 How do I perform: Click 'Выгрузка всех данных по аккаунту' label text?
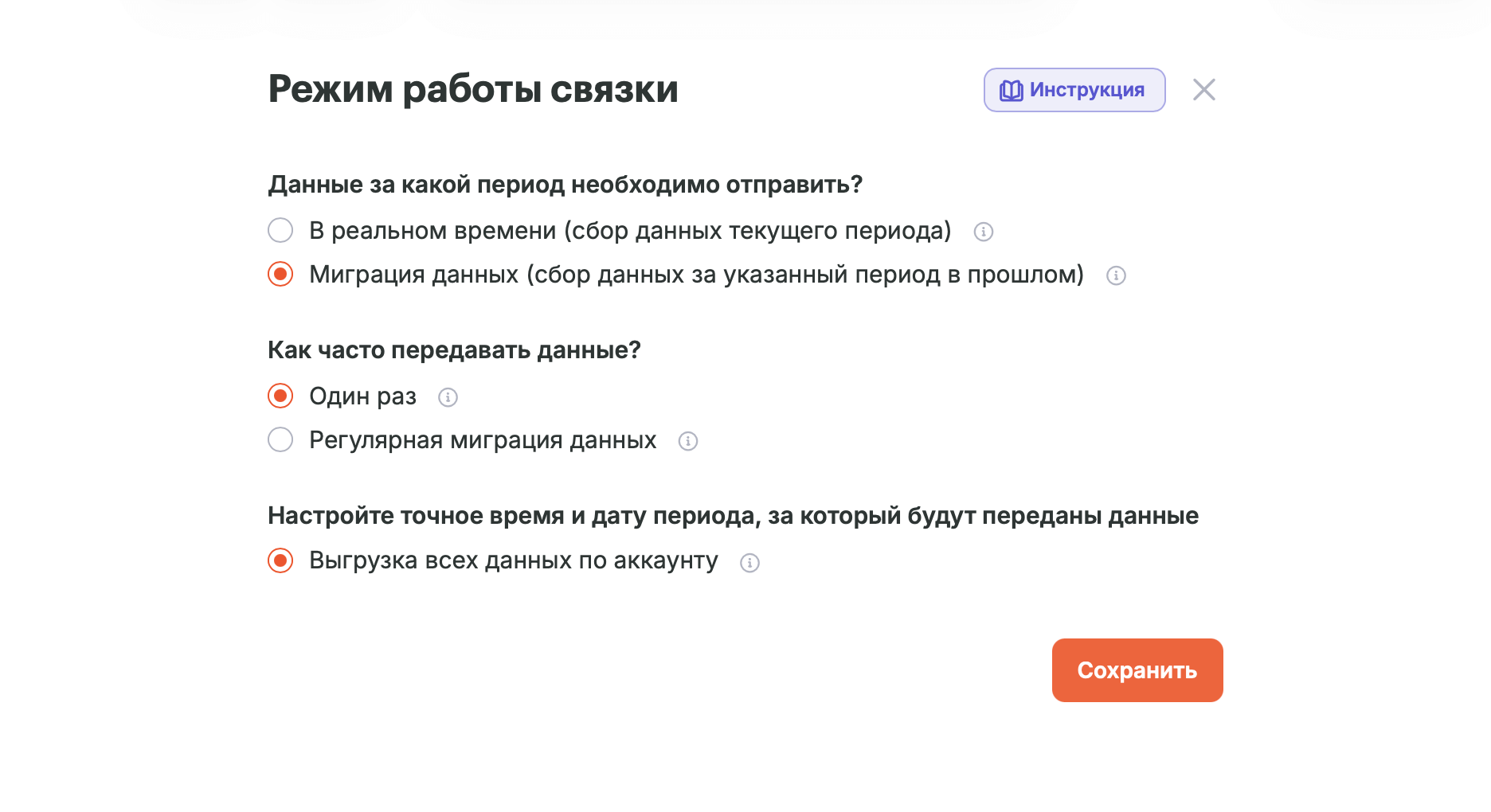point(514,561)
